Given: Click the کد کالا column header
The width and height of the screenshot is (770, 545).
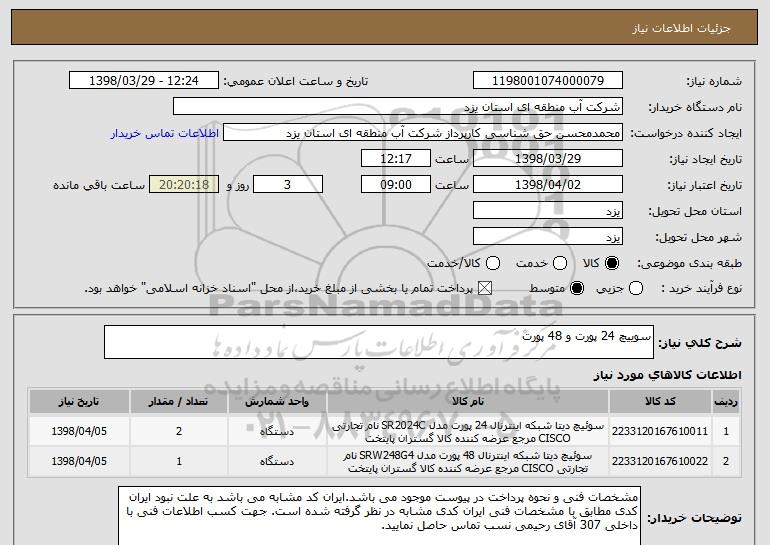Looking at the screenshot, I should coord(660,402).
